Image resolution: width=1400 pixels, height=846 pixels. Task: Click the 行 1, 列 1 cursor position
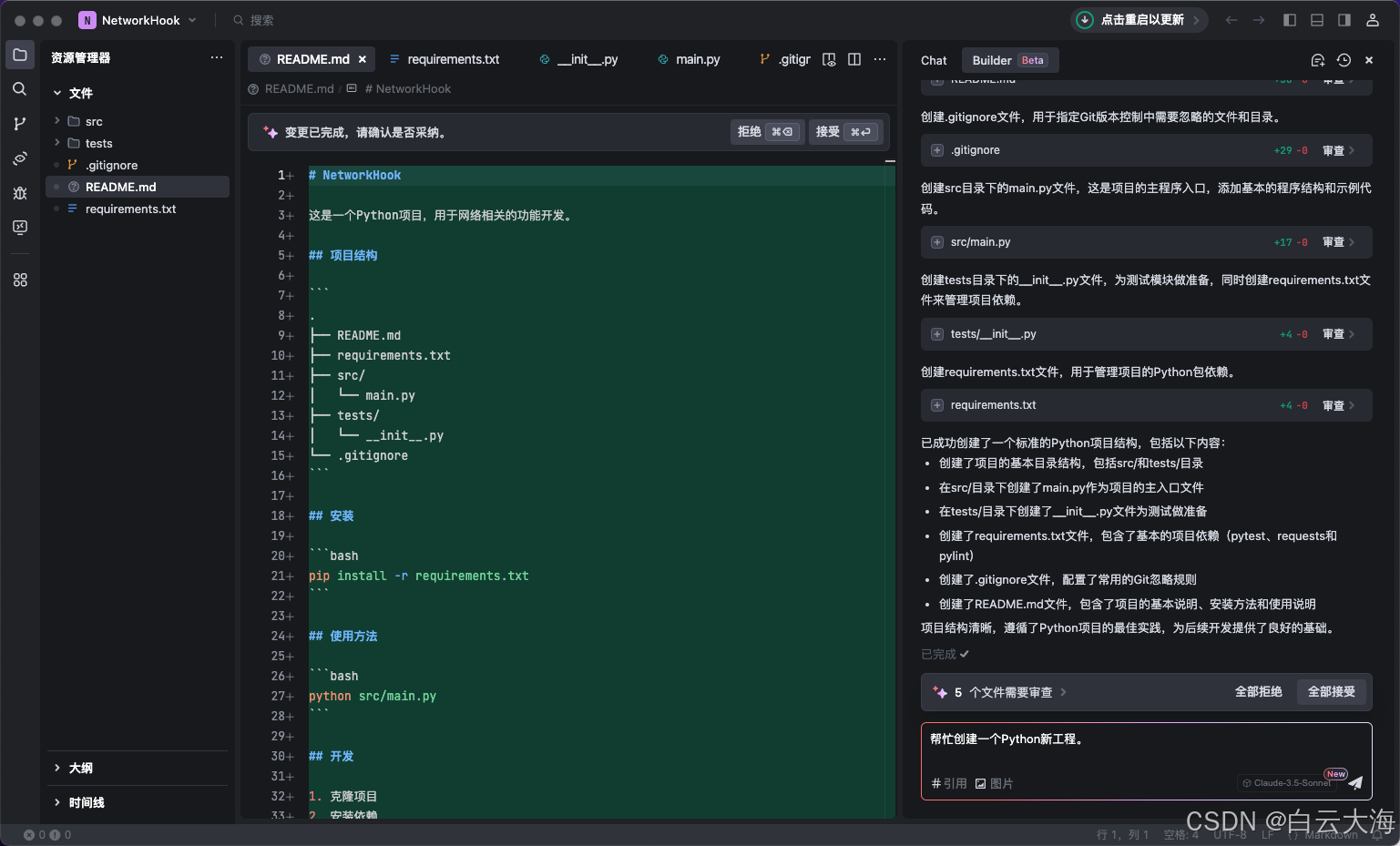1122,834
